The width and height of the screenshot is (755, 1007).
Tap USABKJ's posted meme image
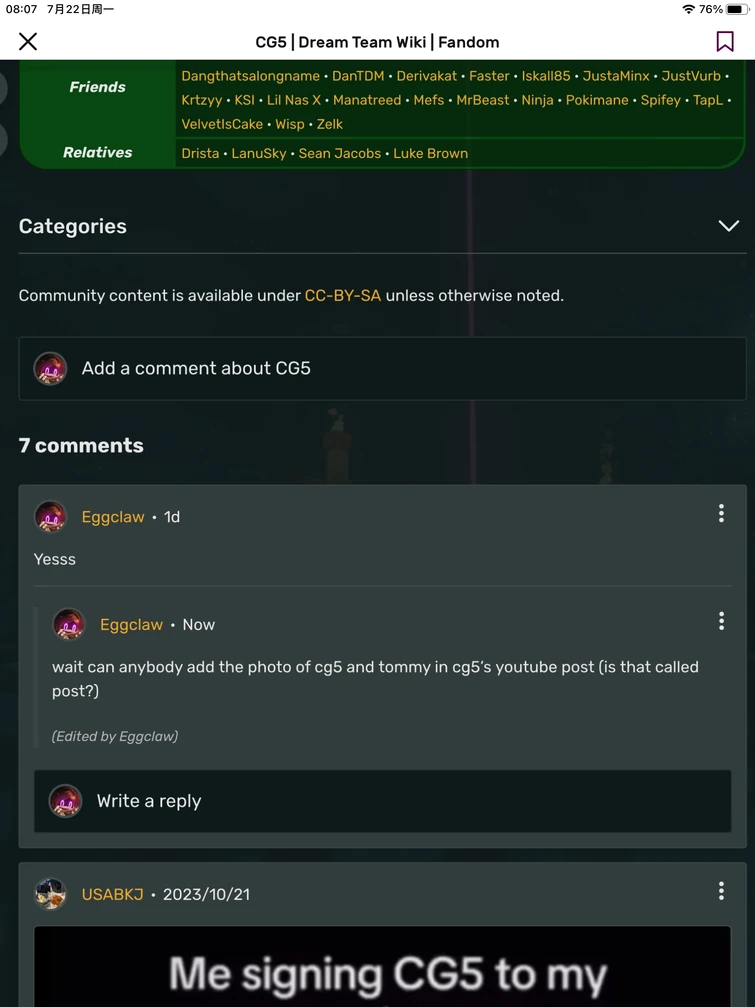click(x=382, y=968)
